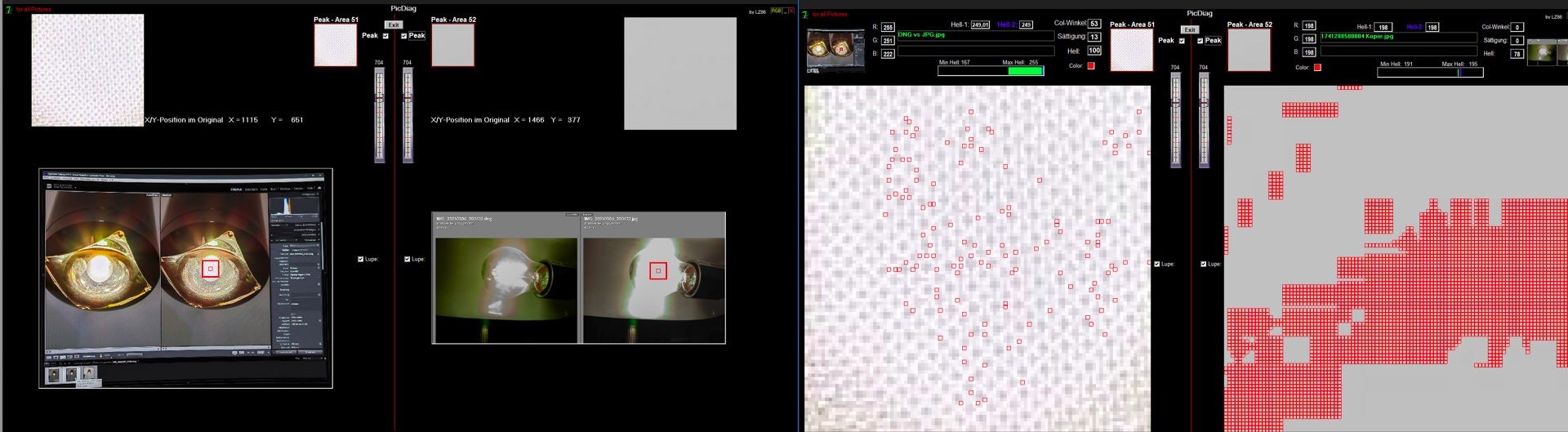
Task: Click the Sättigung field showing 13
Action: point(1094,37)
